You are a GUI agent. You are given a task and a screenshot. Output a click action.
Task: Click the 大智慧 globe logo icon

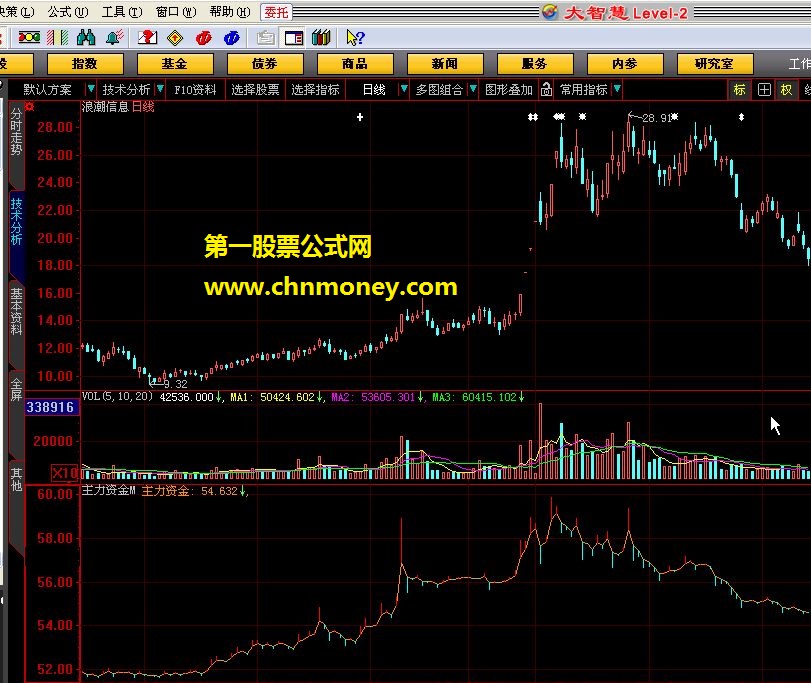point(549,12)
